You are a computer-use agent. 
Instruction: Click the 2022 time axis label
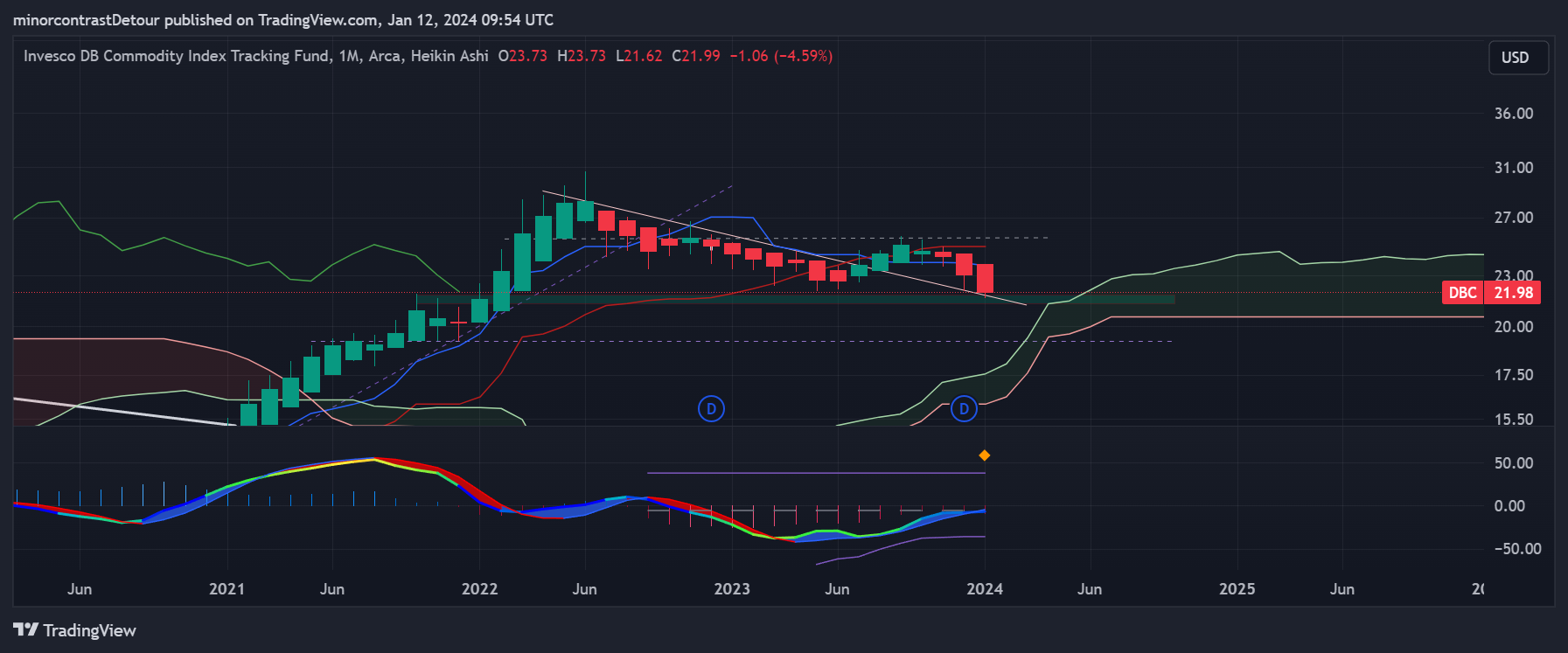click(x=479, y=589)
